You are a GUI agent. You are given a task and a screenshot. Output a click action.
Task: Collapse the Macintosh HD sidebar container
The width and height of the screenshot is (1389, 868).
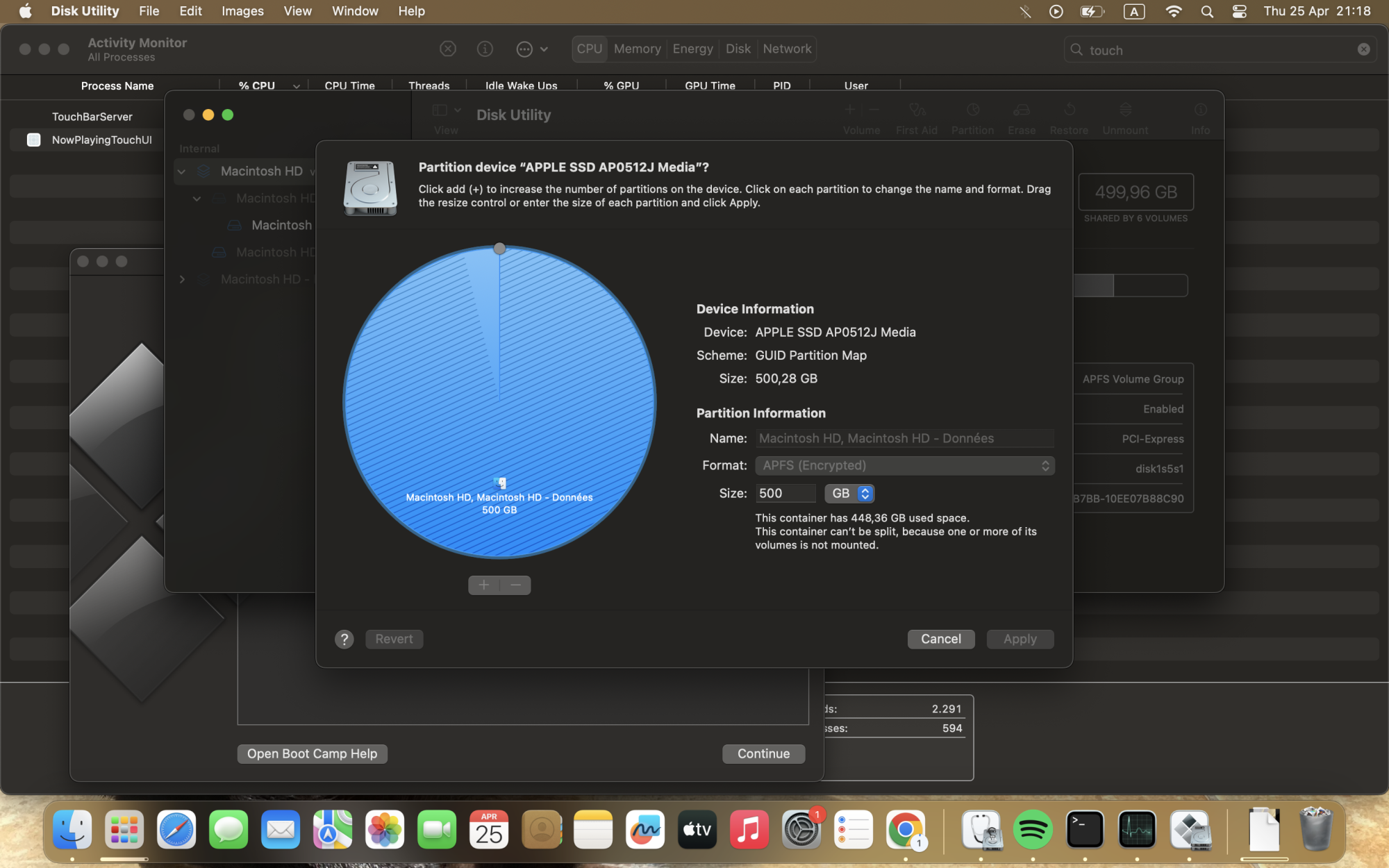[x=182, y=172]
